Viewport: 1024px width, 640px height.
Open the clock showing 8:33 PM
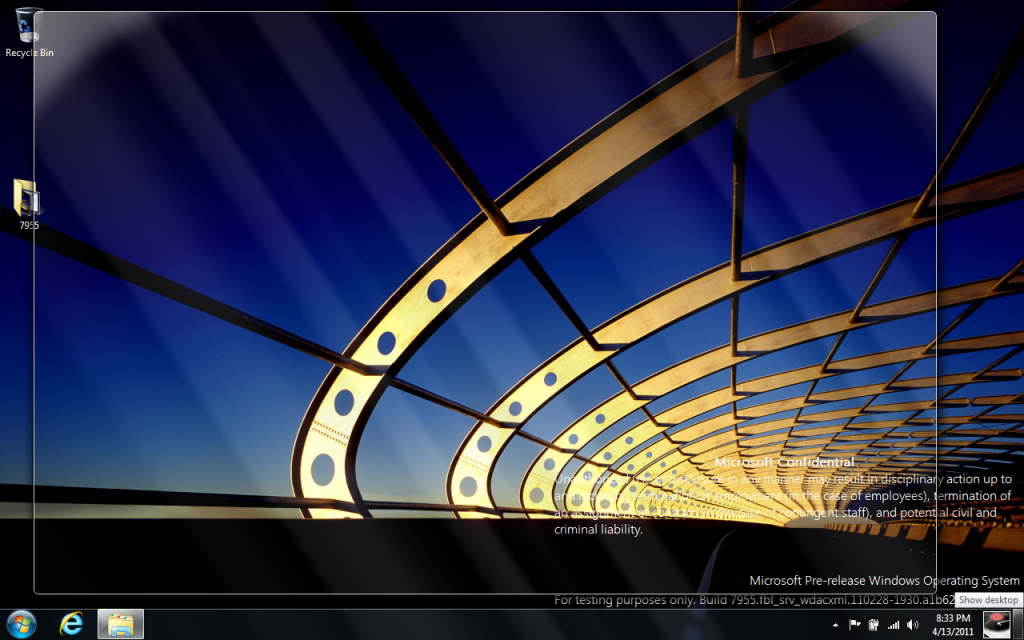(953, 625)
